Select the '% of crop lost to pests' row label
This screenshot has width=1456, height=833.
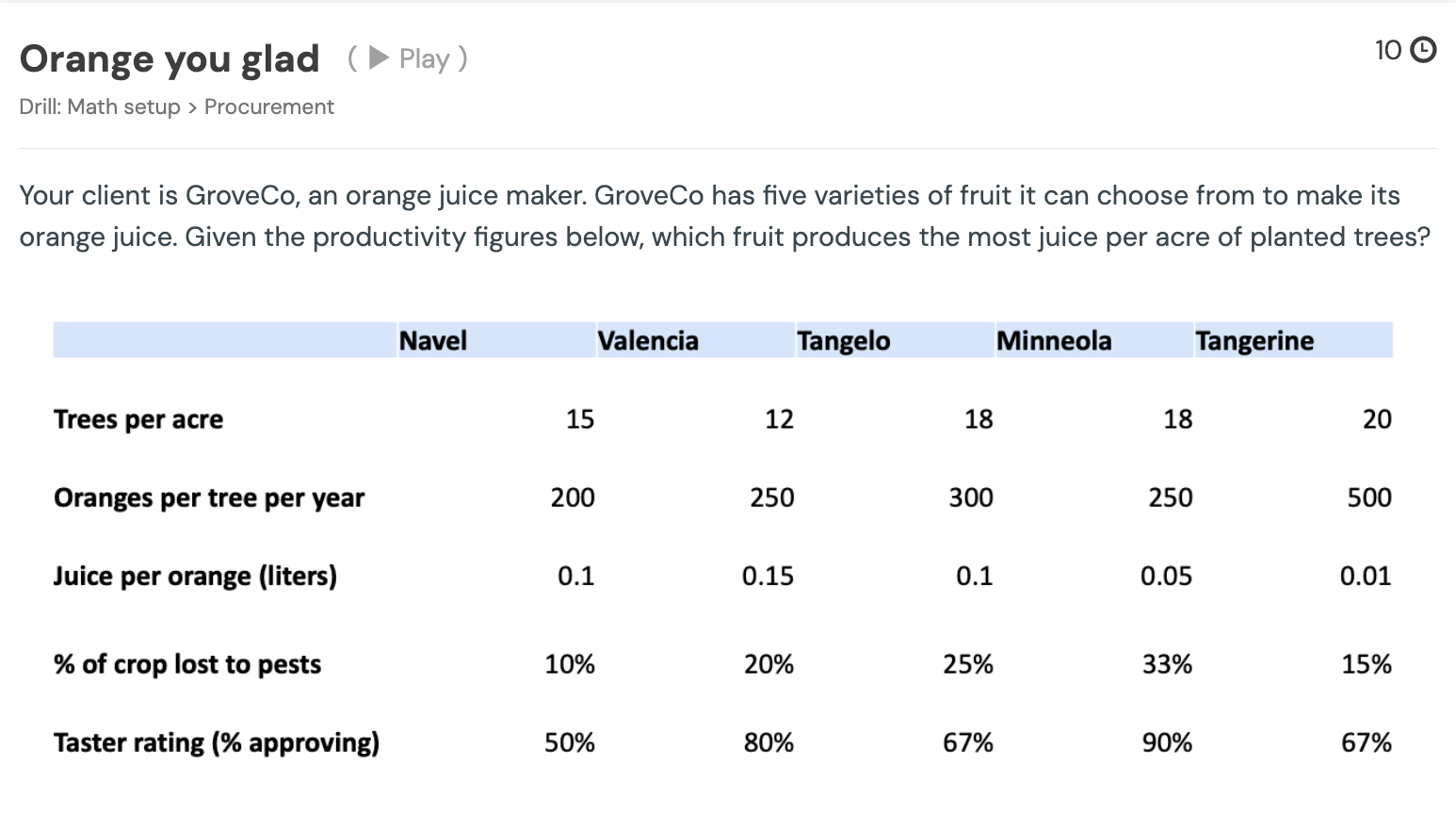click(186, 664)
